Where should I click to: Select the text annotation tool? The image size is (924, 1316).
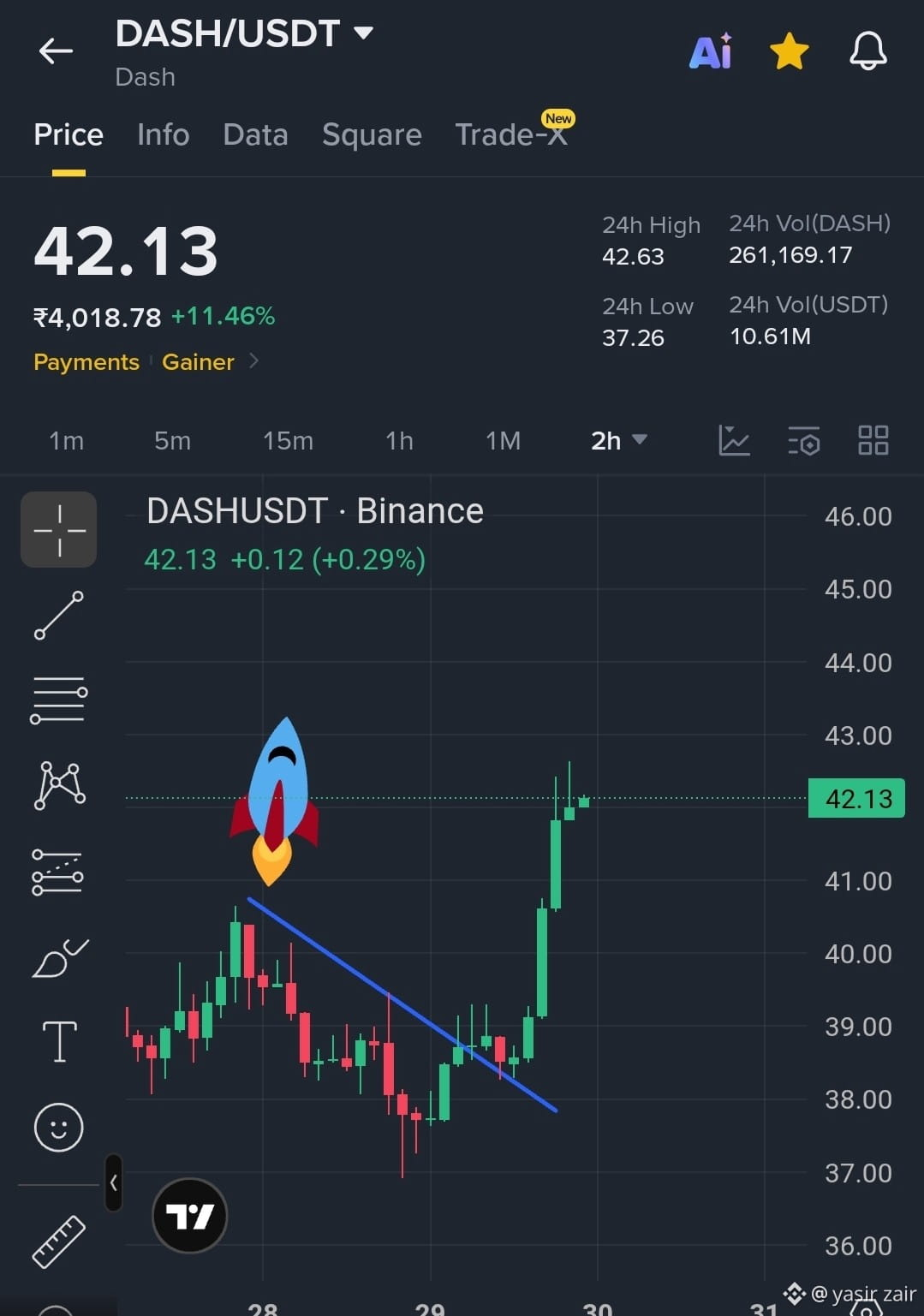(59, 1041)
